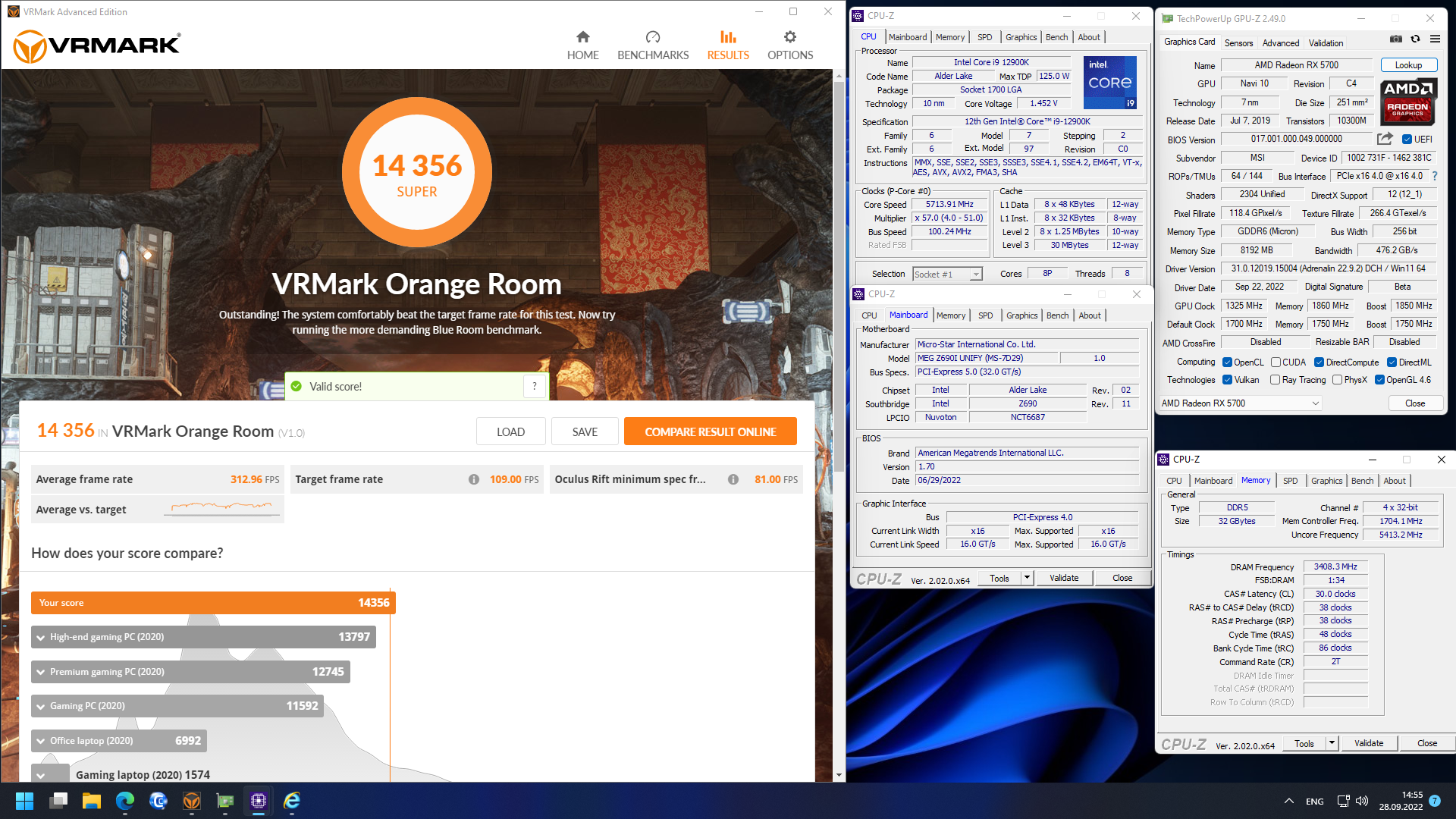1456x819 pixels.
Task: Open VRMark taskbar icon
Action: (x=192, y=801)
